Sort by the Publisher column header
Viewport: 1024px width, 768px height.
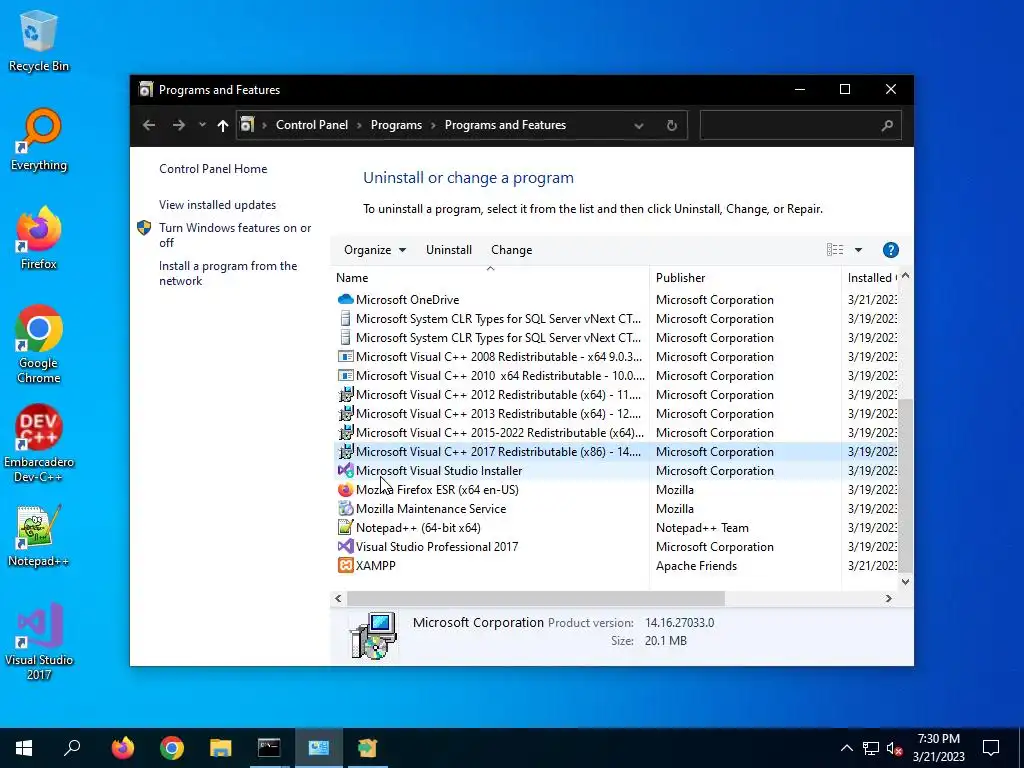tap(745, 278)
